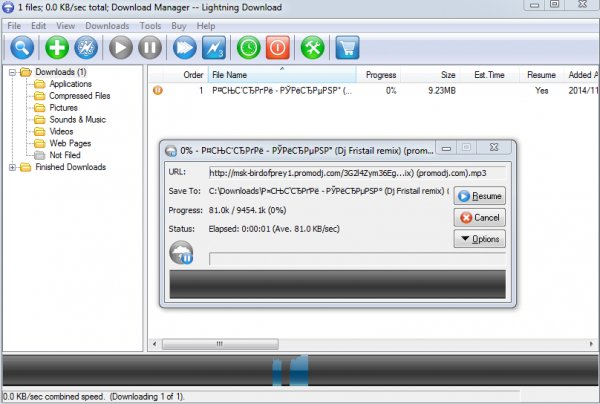Viewport: 600px width, 404px height.
Task: Collapse the Downloads (1) tree node
Action: click(x=12, y=72)
